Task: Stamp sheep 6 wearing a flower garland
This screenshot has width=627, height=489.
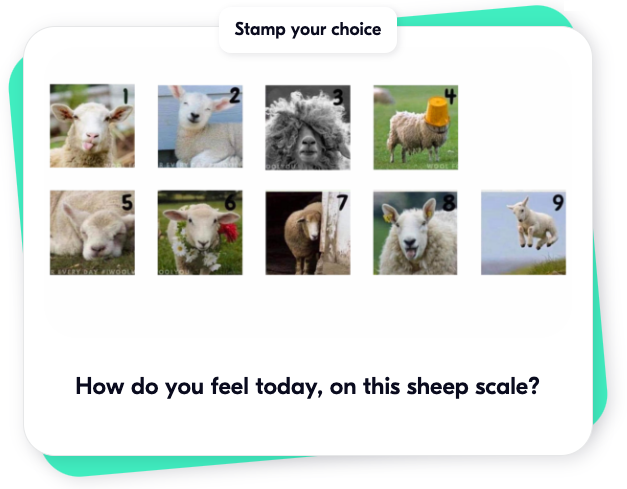Action: [x=200, y=233]
